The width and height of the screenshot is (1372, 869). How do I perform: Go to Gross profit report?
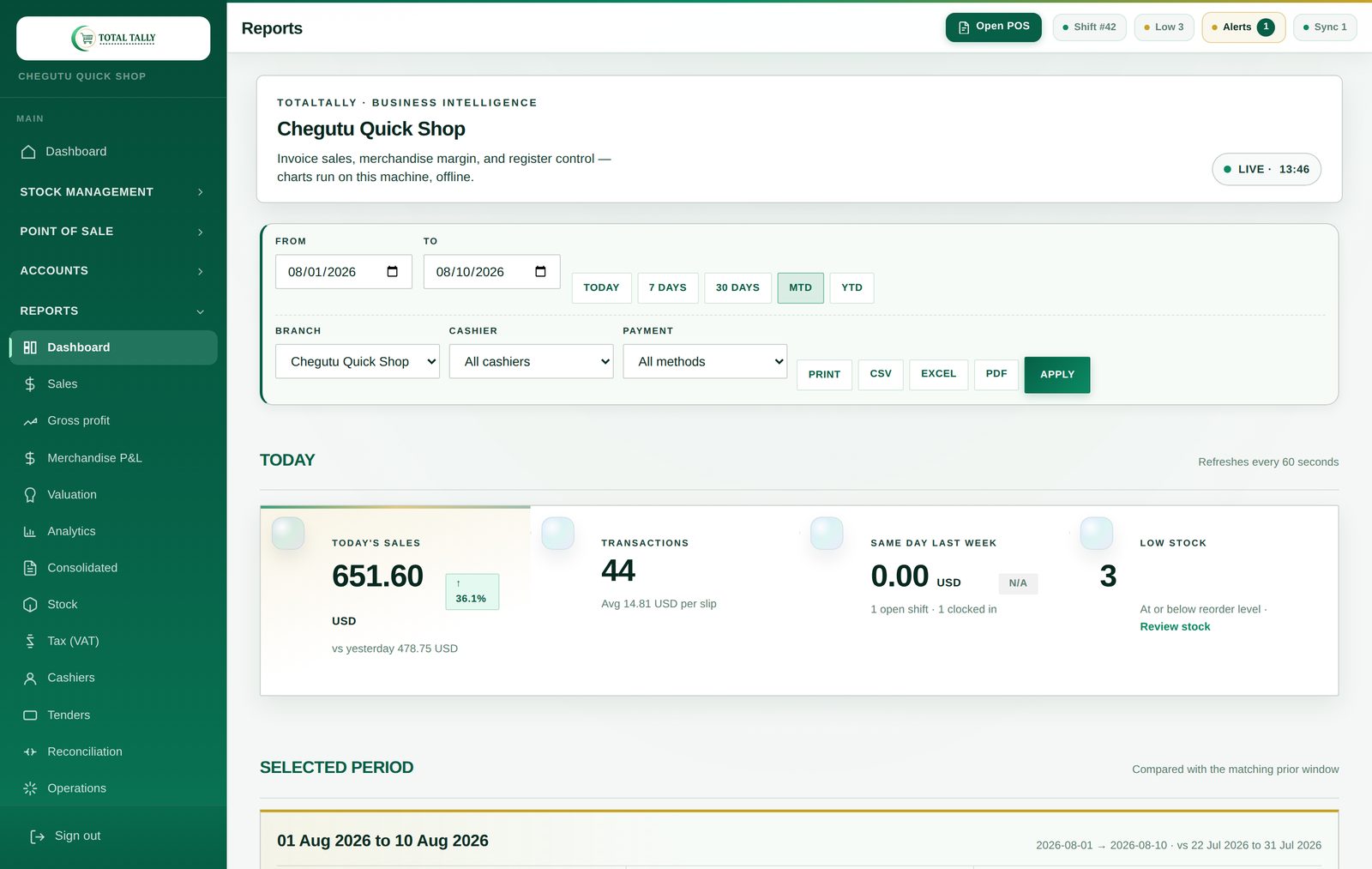tap(113, 421)
